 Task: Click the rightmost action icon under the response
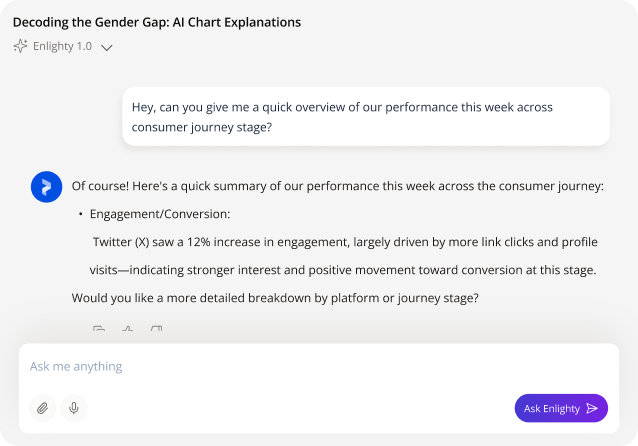[x=156, y=329]
